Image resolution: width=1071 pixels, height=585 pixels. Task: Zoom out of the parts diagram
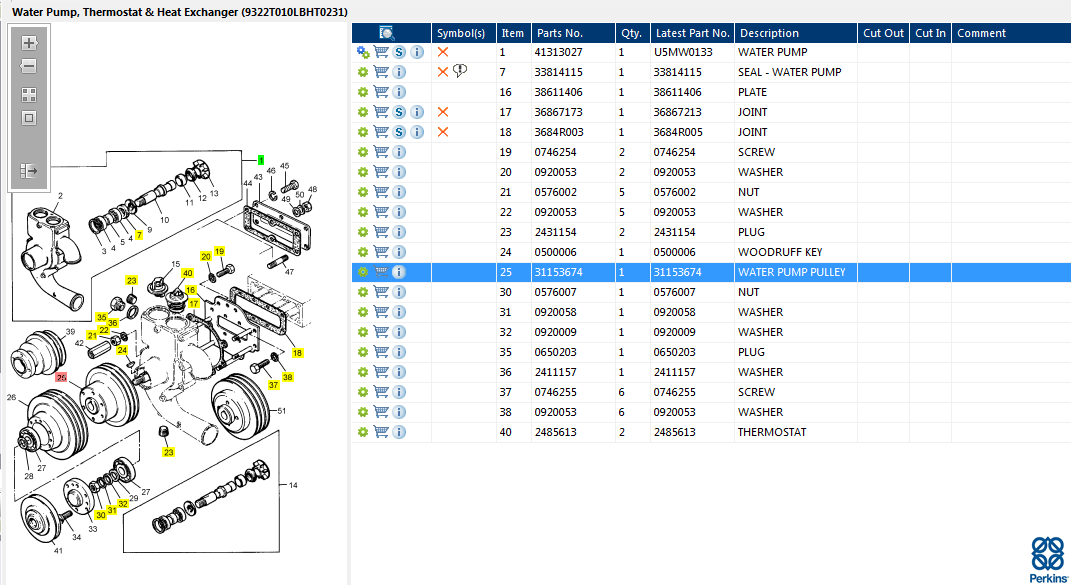coord(29,67)
